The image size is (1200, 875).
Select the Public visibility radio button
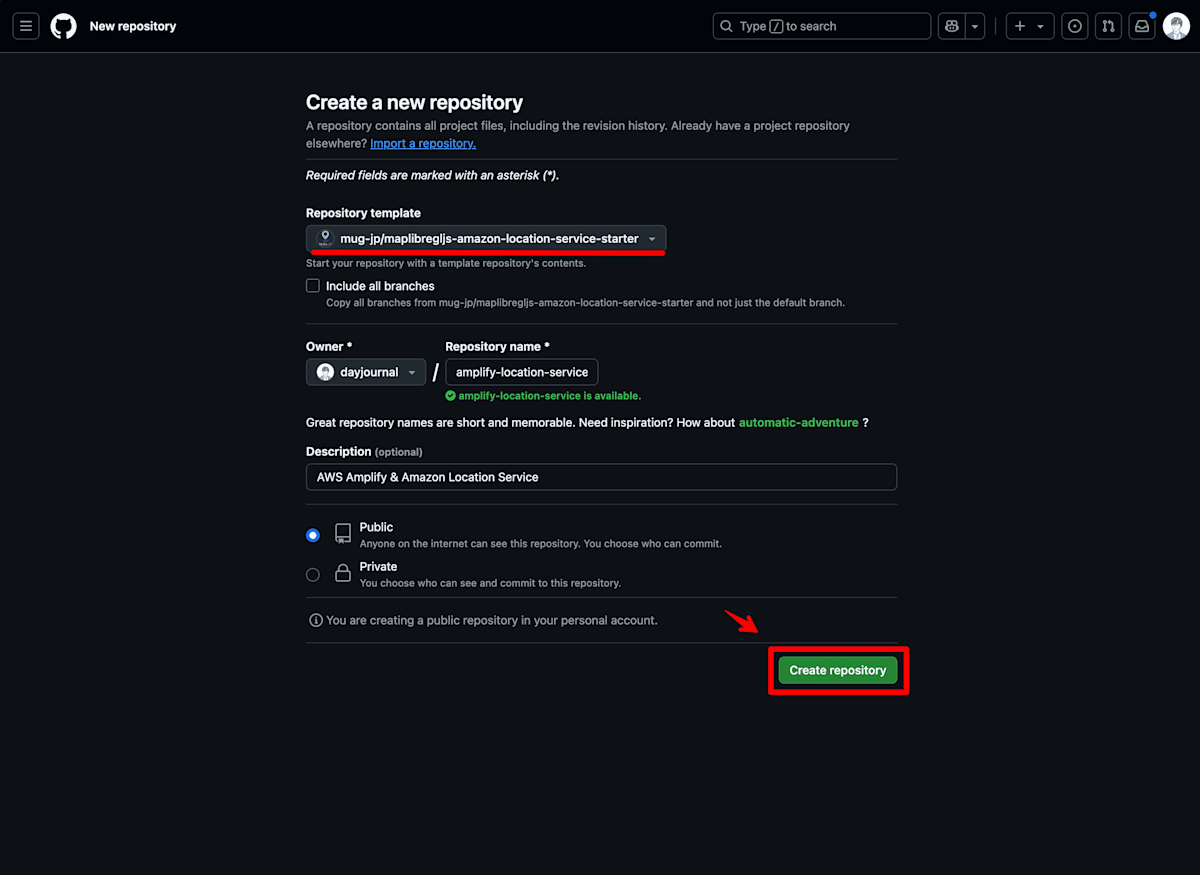pyautogui.click(x=313, y=535)
